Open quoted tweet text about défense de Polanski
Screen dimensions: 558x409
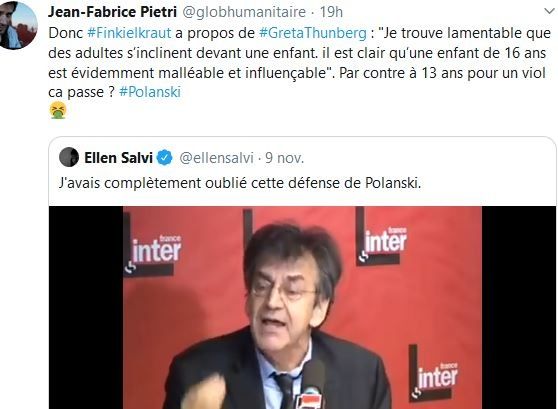(x=240, y=183)
